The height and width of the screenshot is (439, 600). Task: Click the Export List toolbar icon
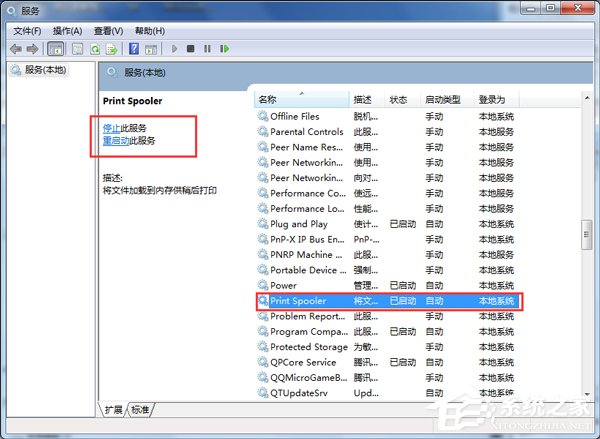(x=113, y=48)
